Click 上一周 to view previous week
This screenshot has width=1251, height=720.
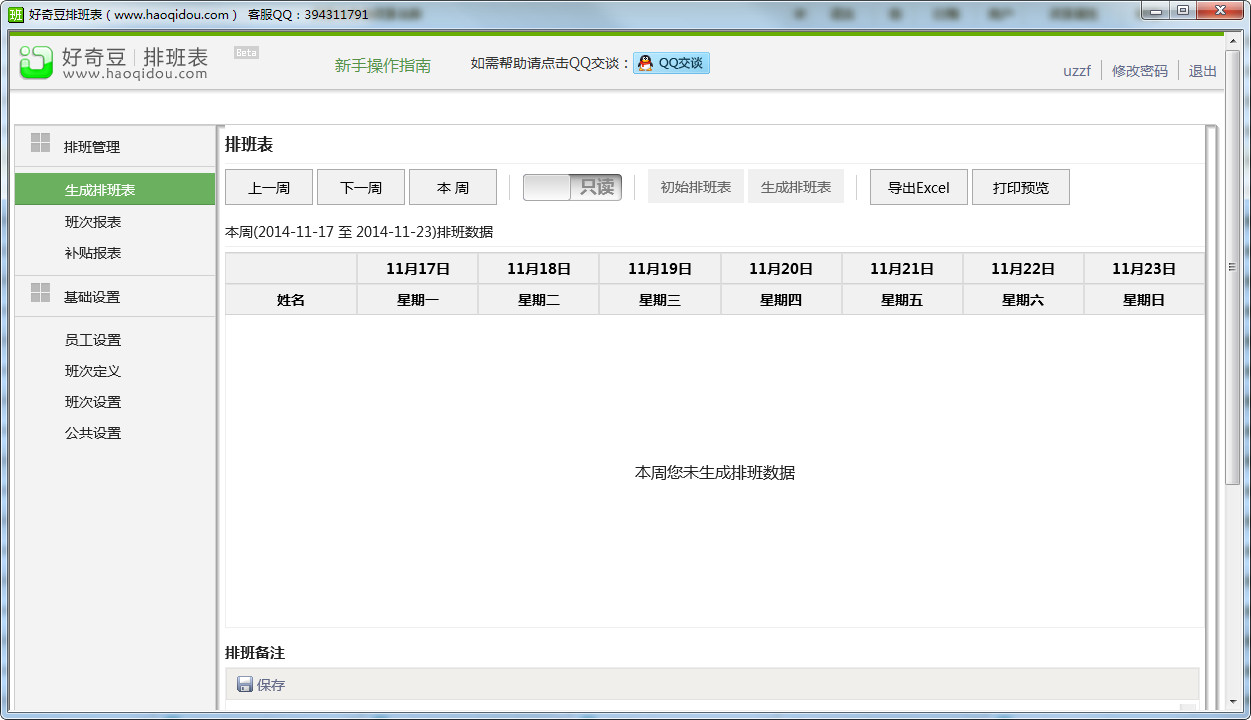pyautogui.click(x=268, y=187)
